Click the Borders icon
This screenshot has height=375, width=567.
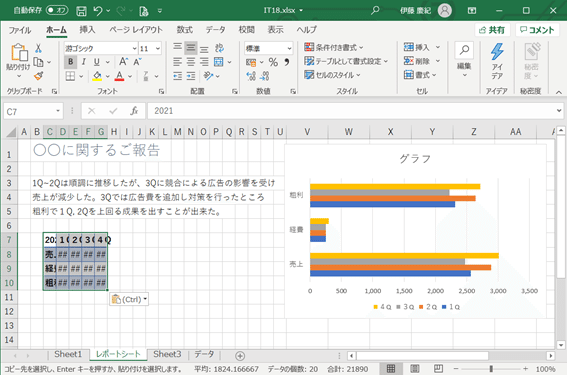click(70, 76)
